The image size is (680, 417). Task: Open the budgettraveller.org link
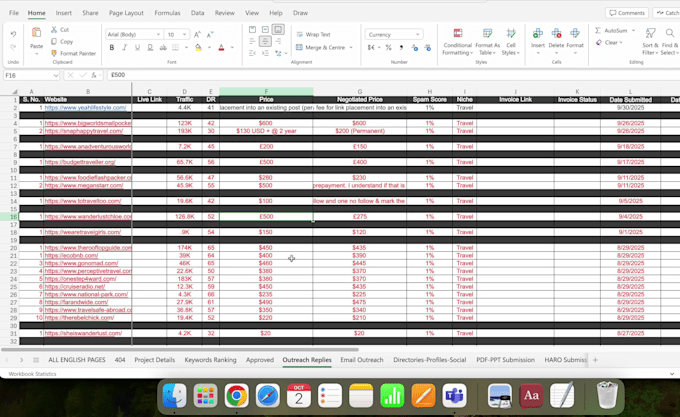pyautogui.click(x=80, y=162)
